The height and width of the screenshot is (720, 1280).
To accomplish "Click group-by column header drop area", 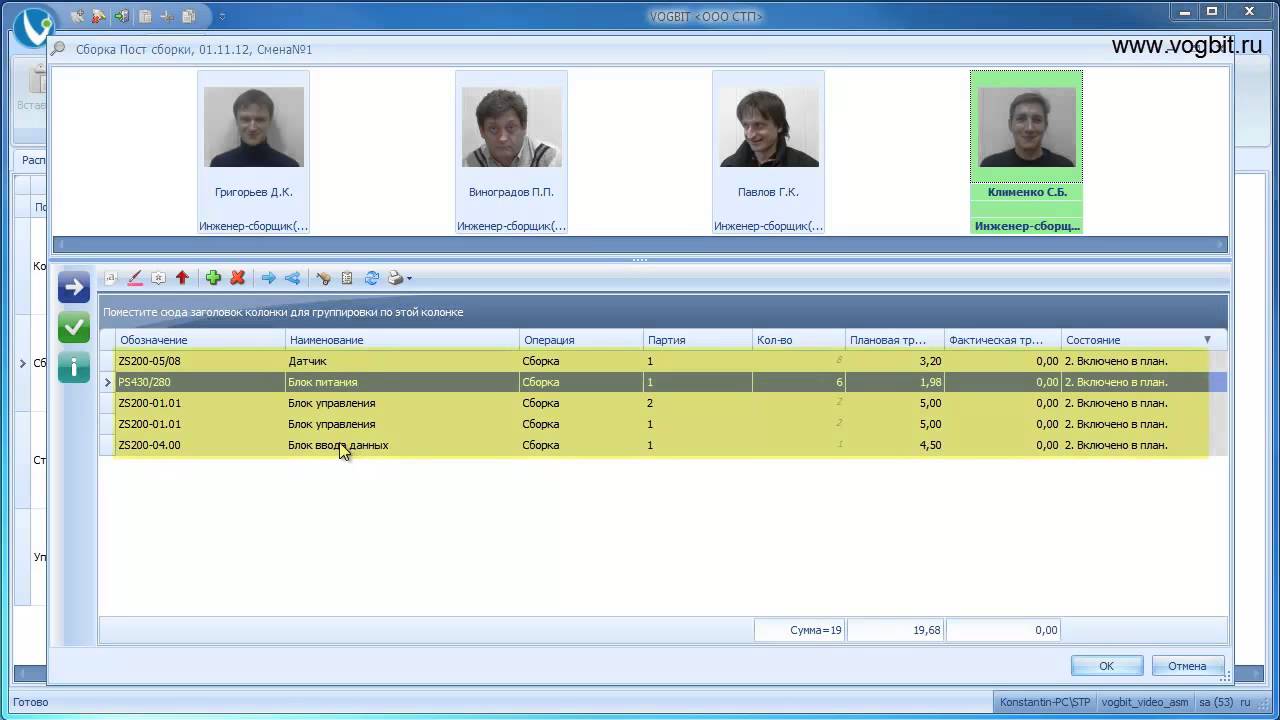I will pyautogui.click(x=663, y=312).
